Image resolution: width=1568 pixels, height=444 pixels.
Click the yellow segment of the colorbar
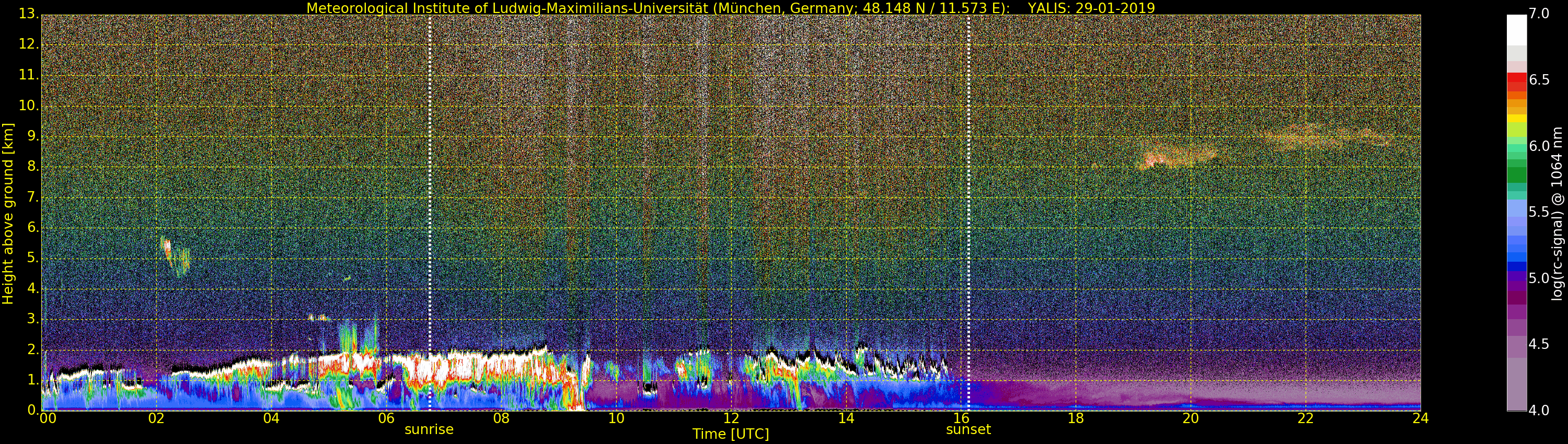pyautogui.click(x=1516, y=119)
